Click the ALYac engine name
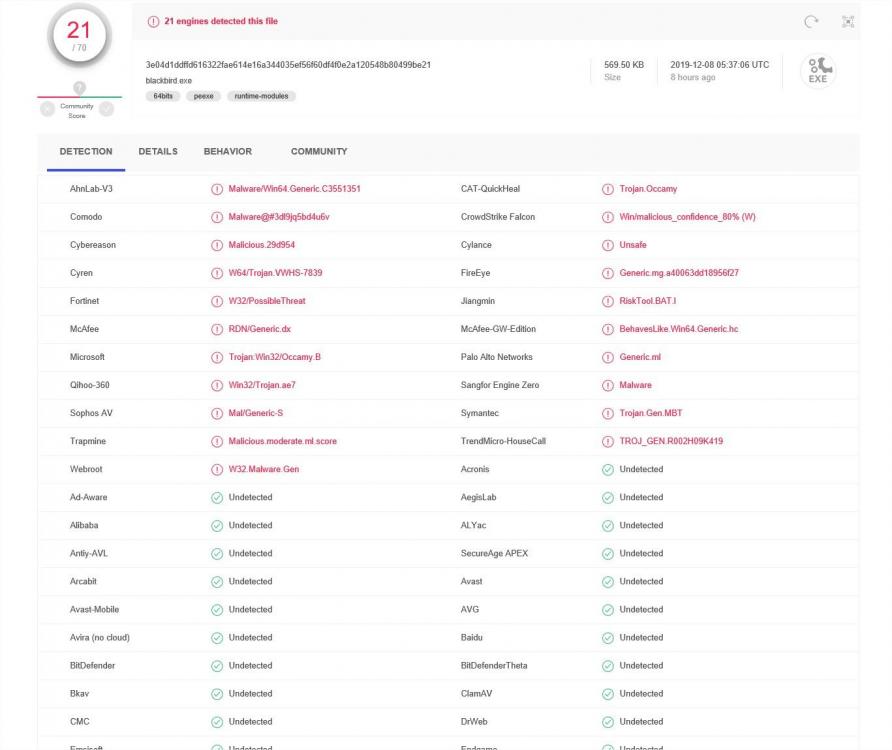 (x=473, y=525)
